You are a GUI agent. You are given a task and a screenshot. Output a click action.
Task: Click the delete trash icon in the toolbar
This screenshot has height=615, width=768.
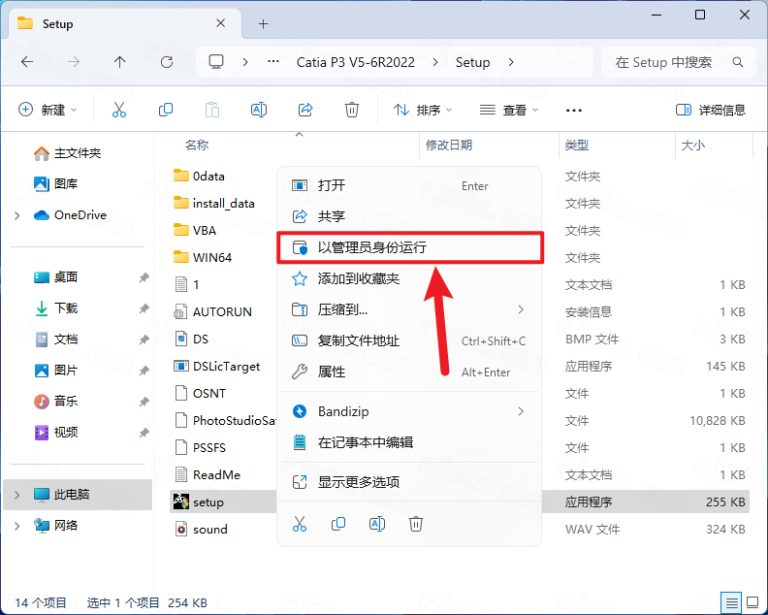coord(352,110)
